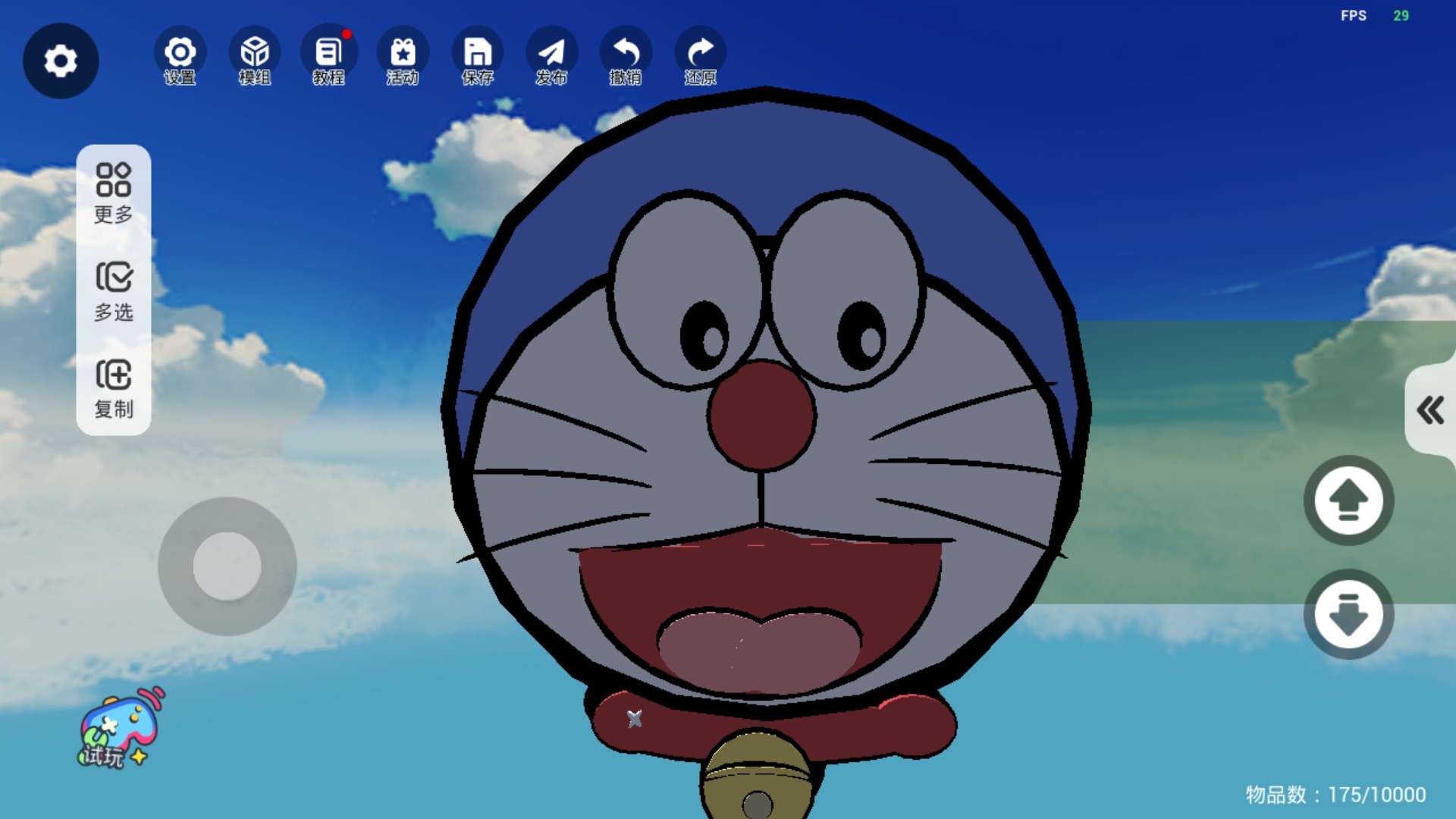Select Doraemon's red nose object
Image resolution: width=1456 pixels, height=819 pixels.
click(x=762, y=416)
